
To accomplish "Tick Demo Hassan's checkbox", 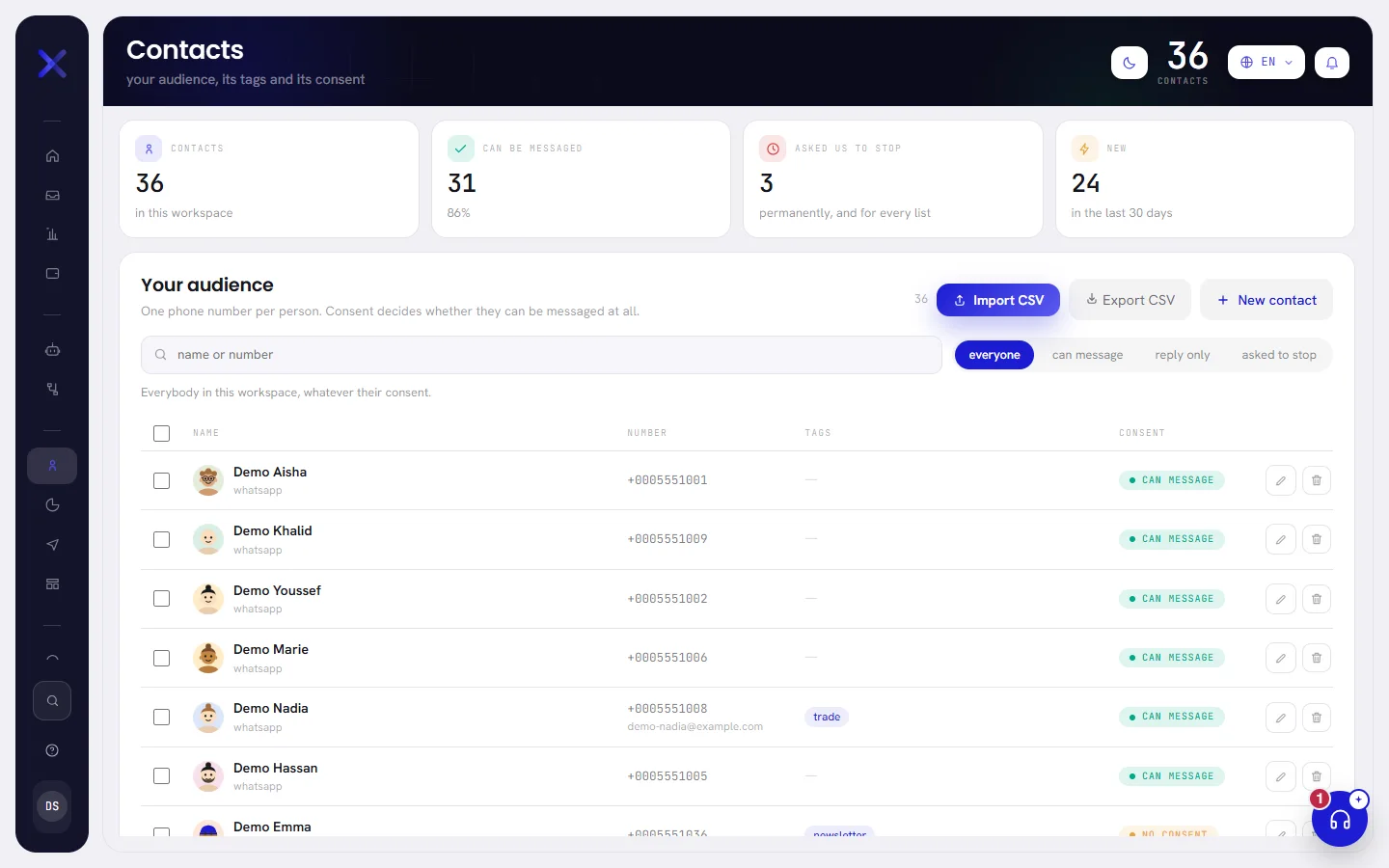I will [x=161, y=776].
